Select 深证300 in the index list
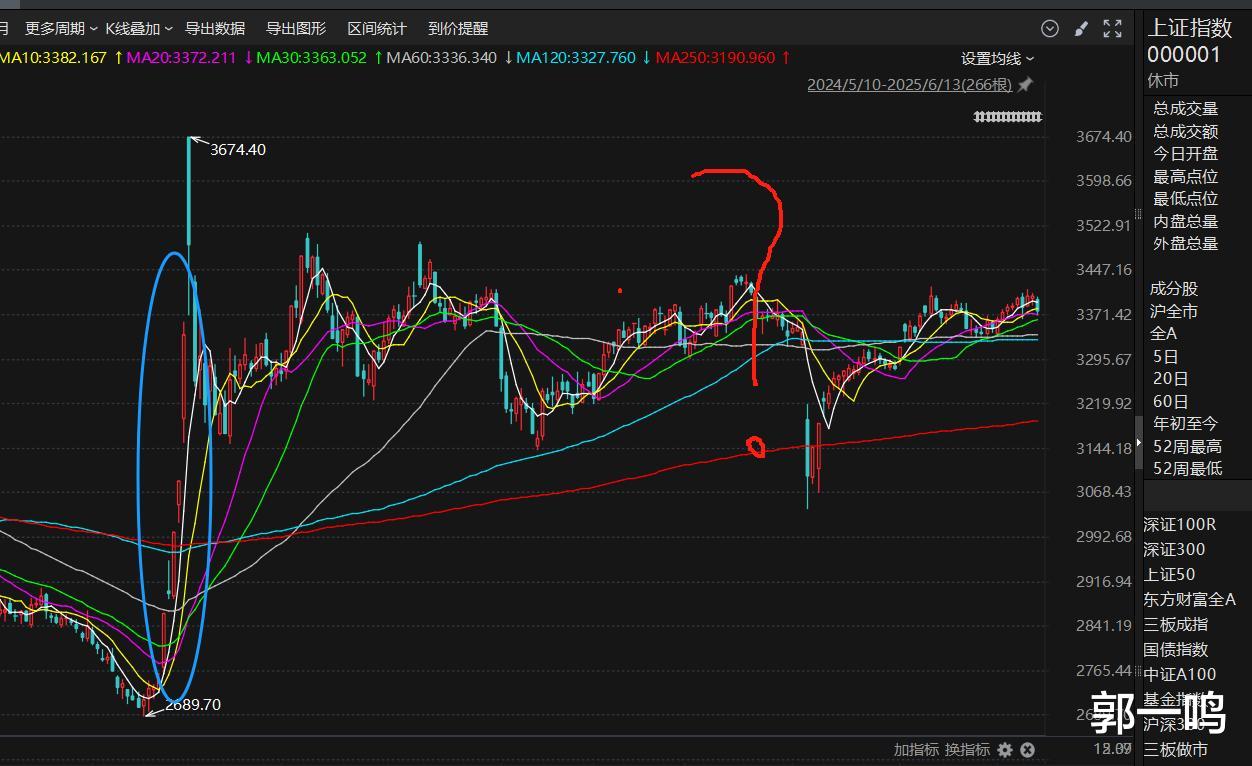The height and width of the screenshot is (766, 1252). 1174,549
